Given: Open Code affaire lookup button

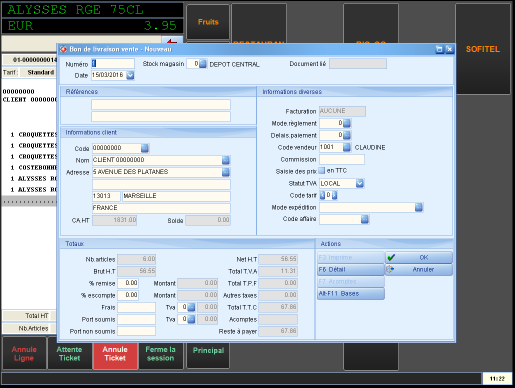Looking at the screenshot, I should click(x=365, y=219).
